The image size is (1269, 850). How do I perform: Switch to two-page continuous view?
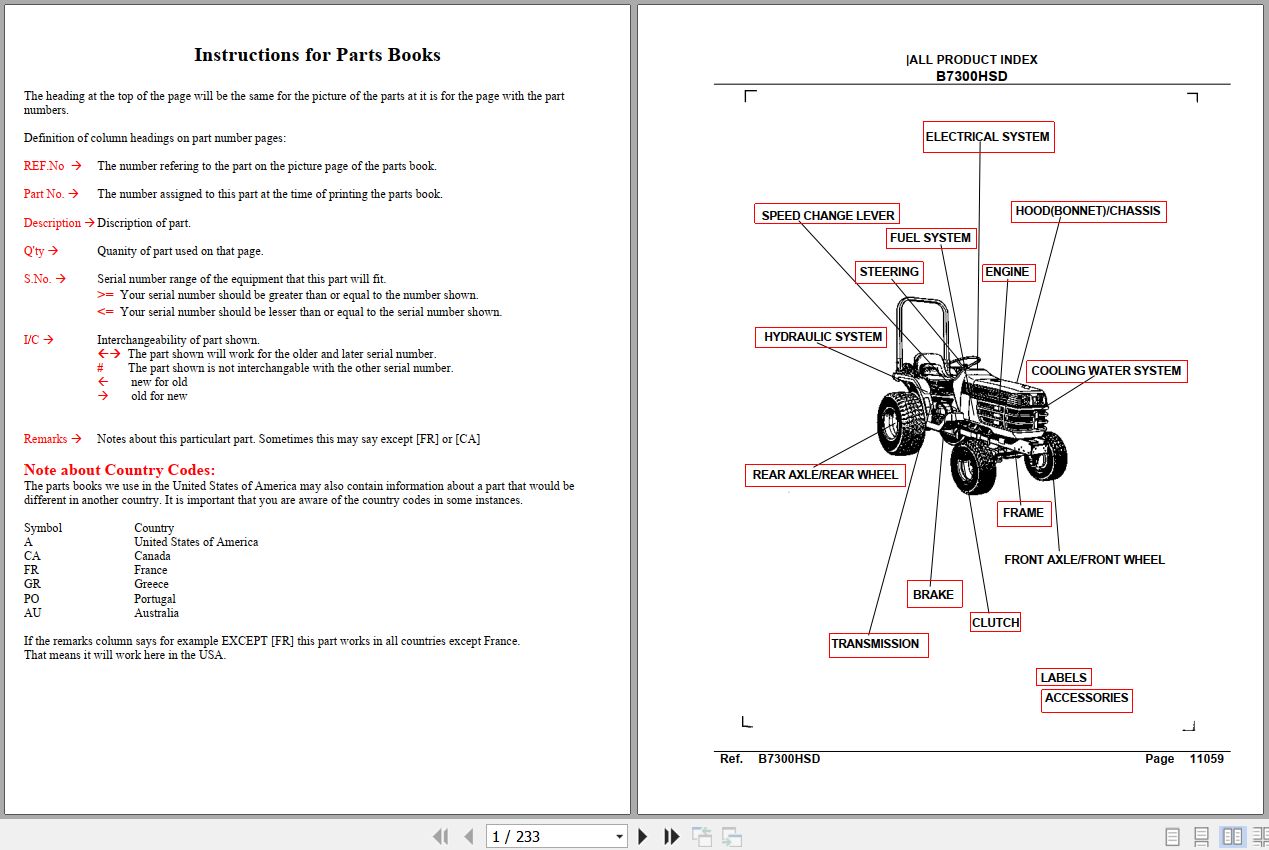(x=1259, y=837)
